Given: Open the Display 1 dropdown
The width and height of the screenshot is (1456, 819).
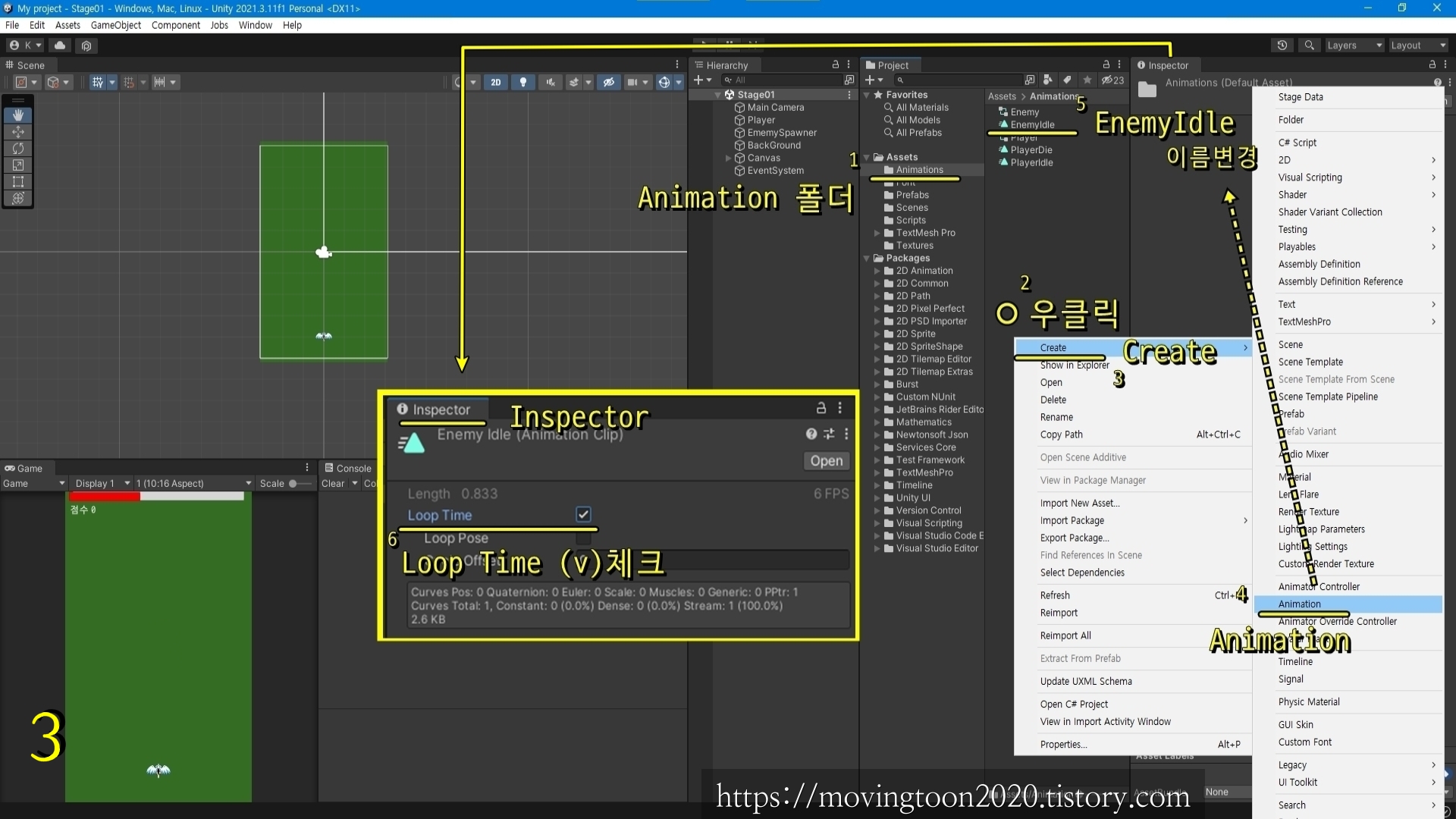Looking at the screenshot, I should pyautogui.click(x=101, y=483).
